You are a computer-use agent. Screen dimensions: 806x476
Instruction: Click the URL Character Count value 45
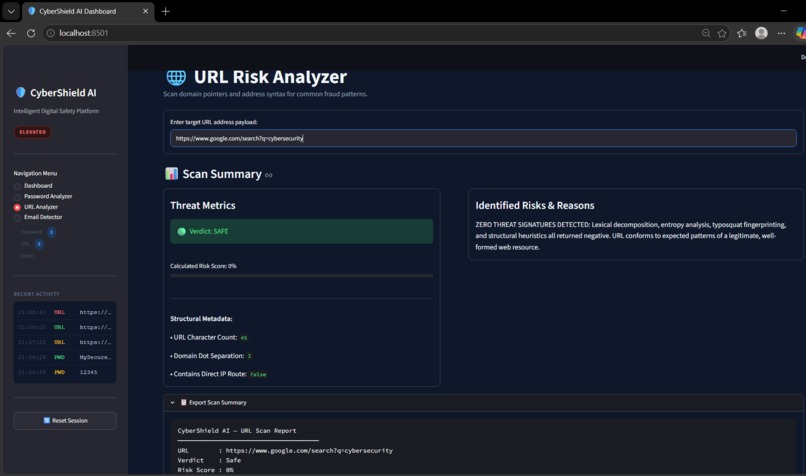point(244,338)
